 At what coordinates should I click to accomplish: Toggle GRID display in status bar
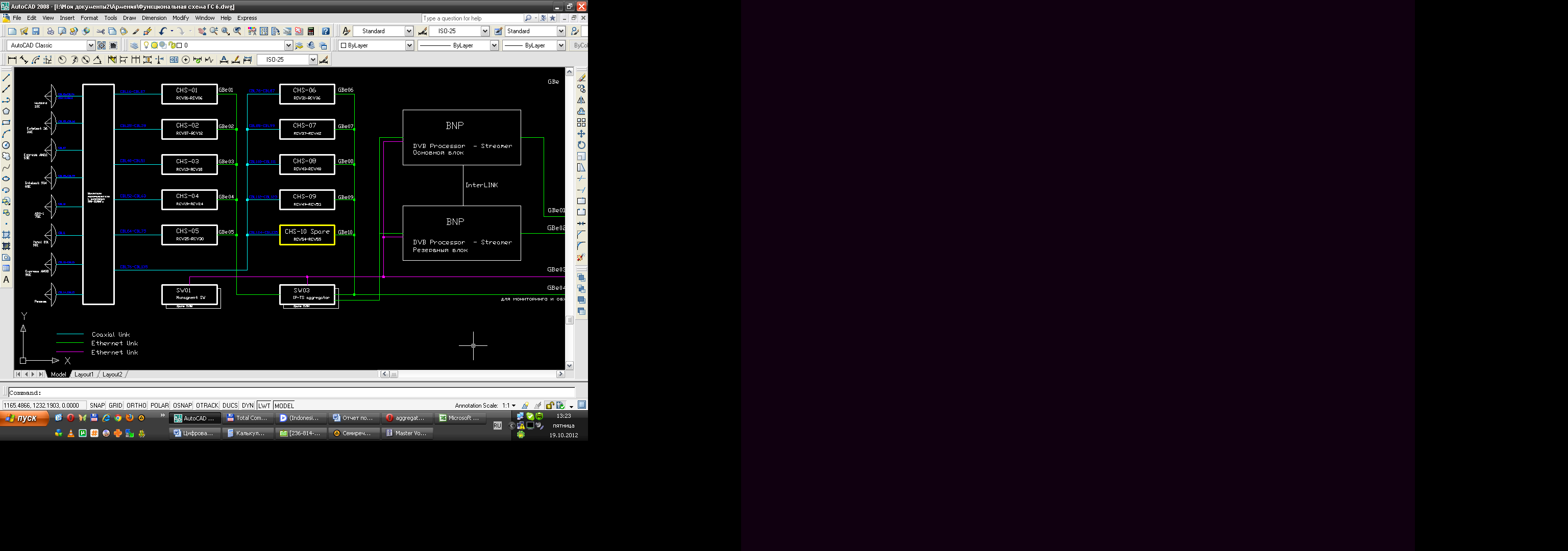pos(115,406)
